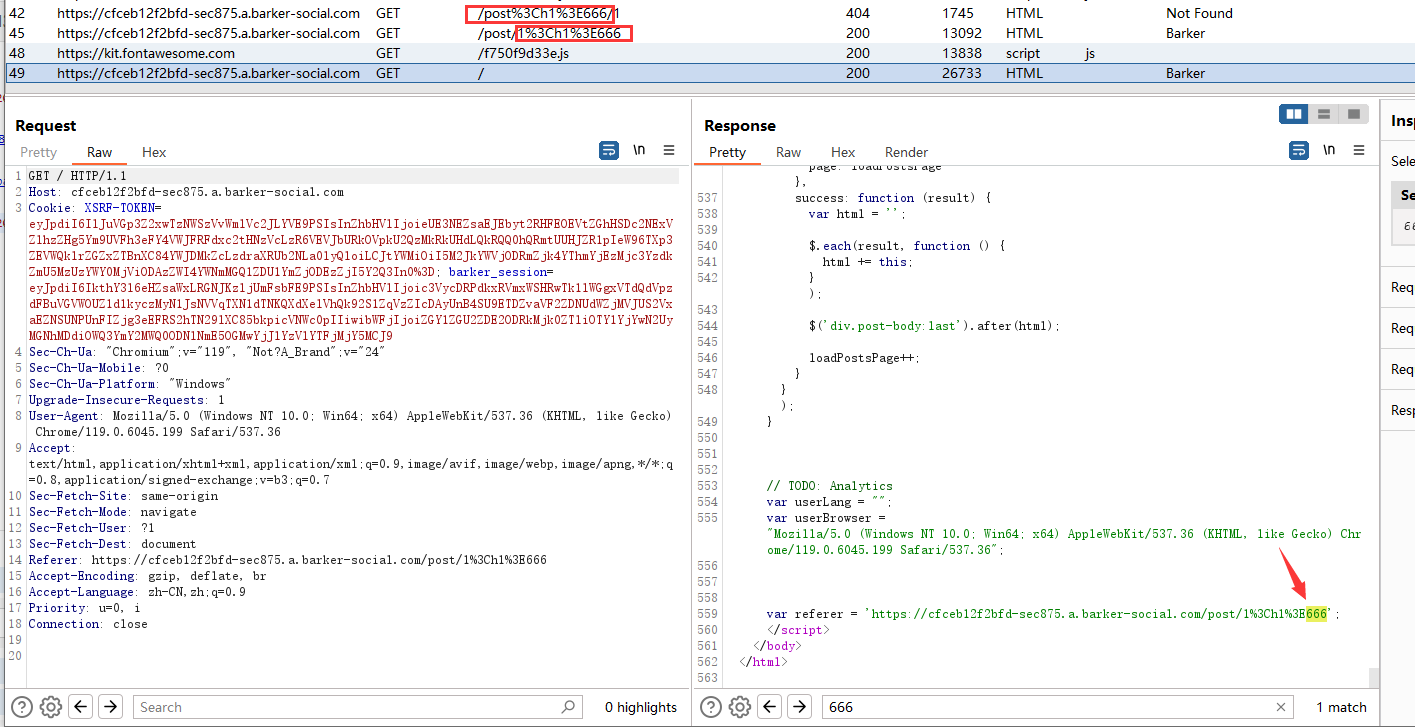Click the GET / HTTP/1.1 request line
The height and width of the screenshot is (727, 1415).
[x=77, y=176]
